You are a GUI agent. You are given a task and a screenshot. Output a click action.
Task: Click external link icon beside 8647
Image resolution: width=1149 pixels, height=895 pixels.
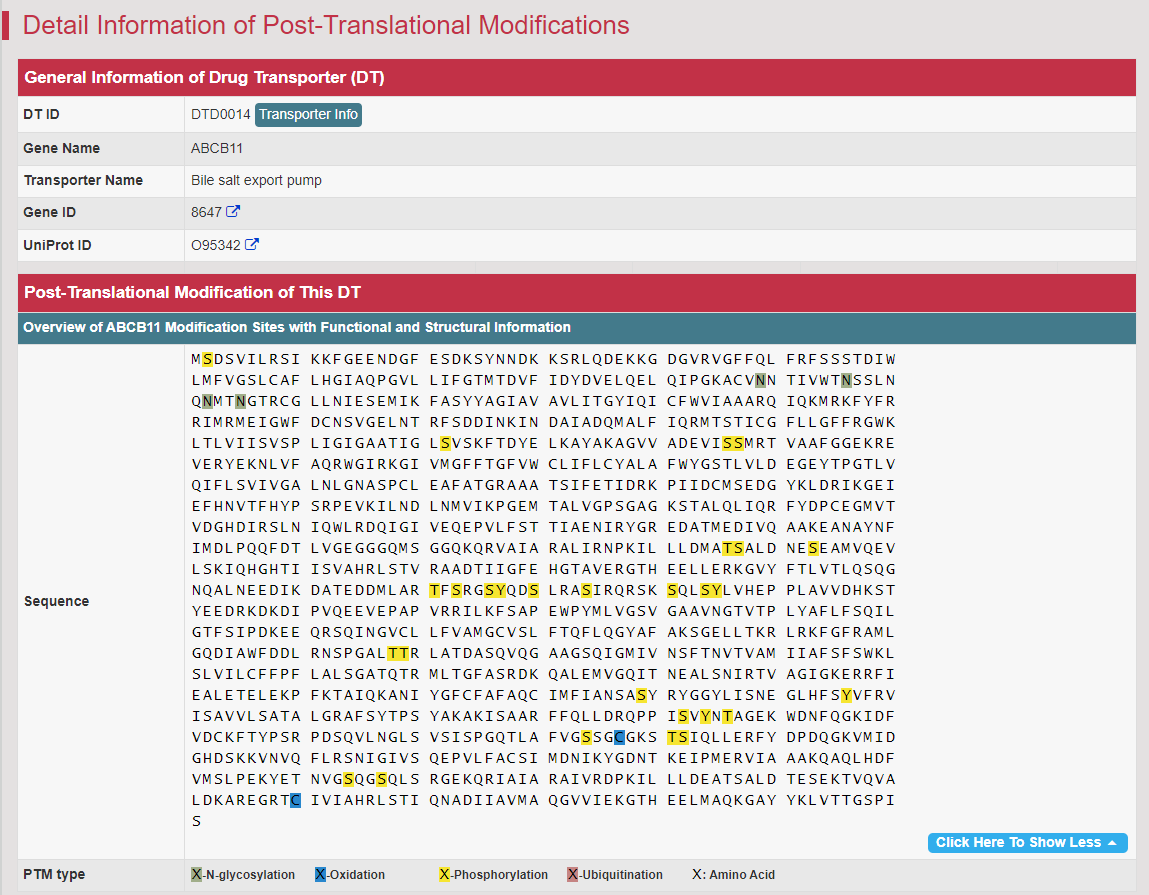click(233, 212)
